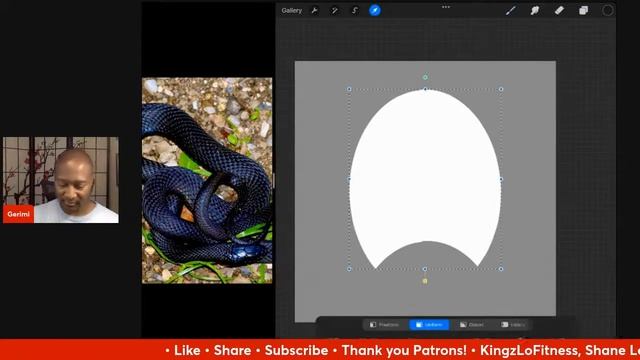
Task: Open the Gallery in Procreate
Action: (x=291, y=11)
